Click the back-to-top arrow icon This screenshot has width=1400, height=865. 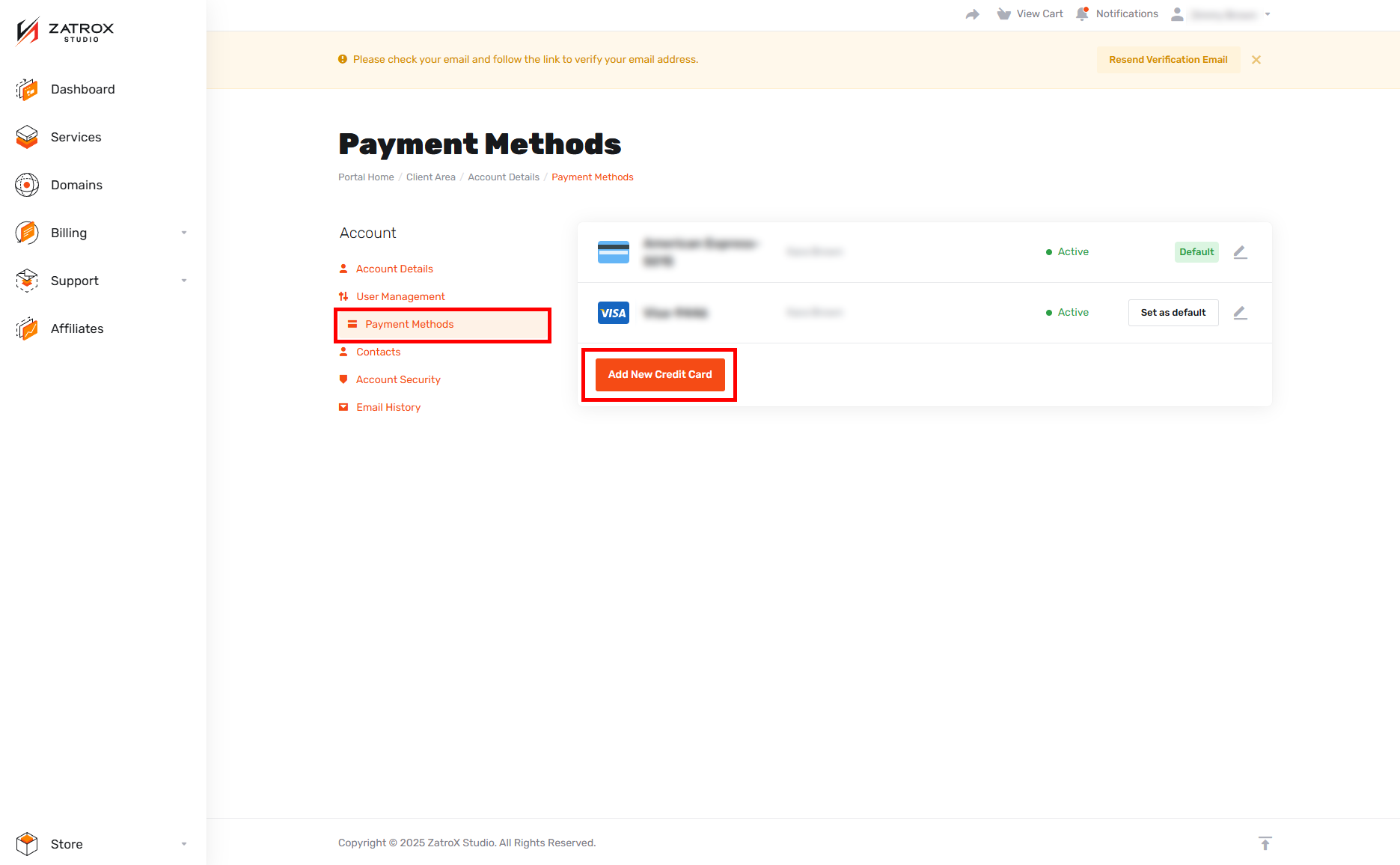point(1265,843)
